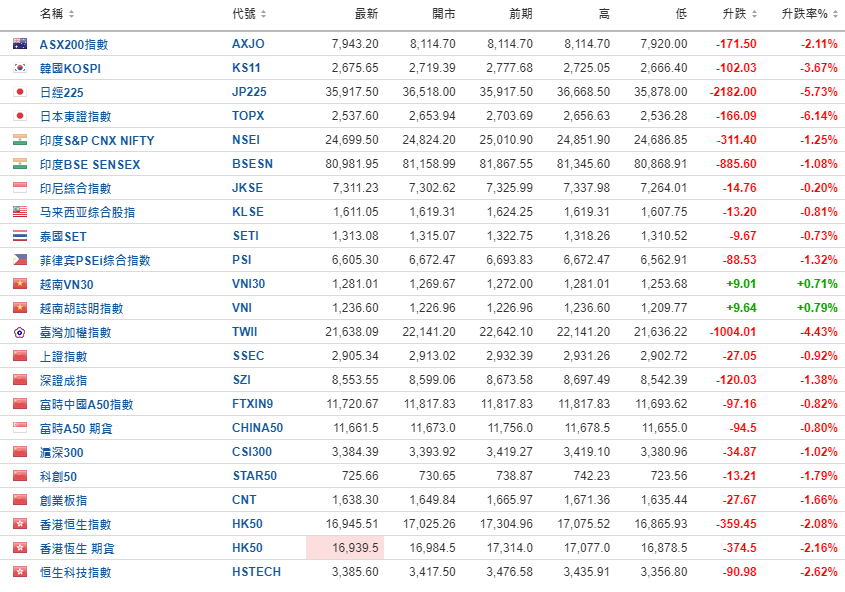The width and height of the screenshot is (845, 592).
Task: Click the Australian flag beside ASX200指數
Action: (19, 44)
